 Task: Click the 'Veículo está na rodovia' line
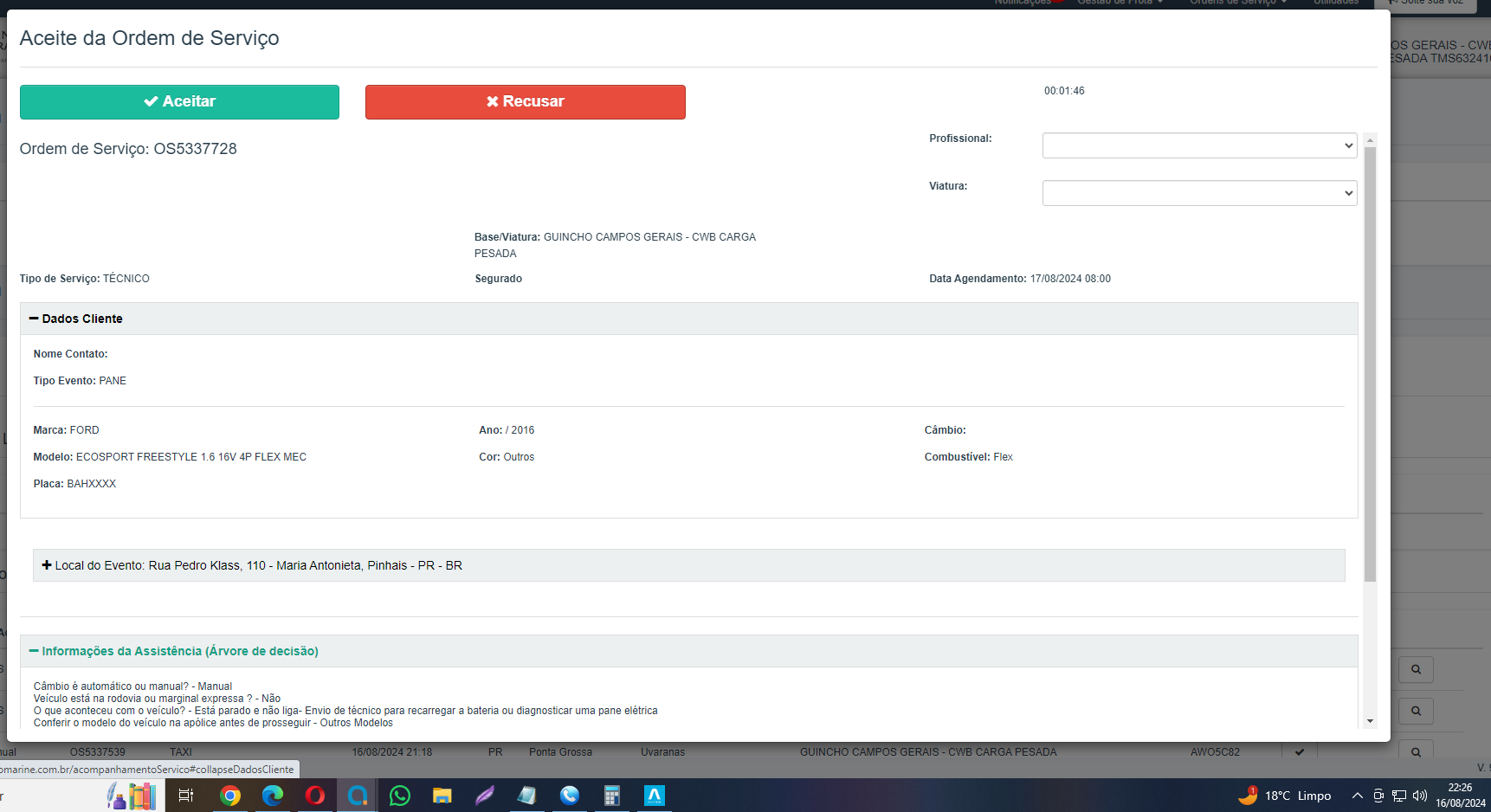click(x=157, y=699)
